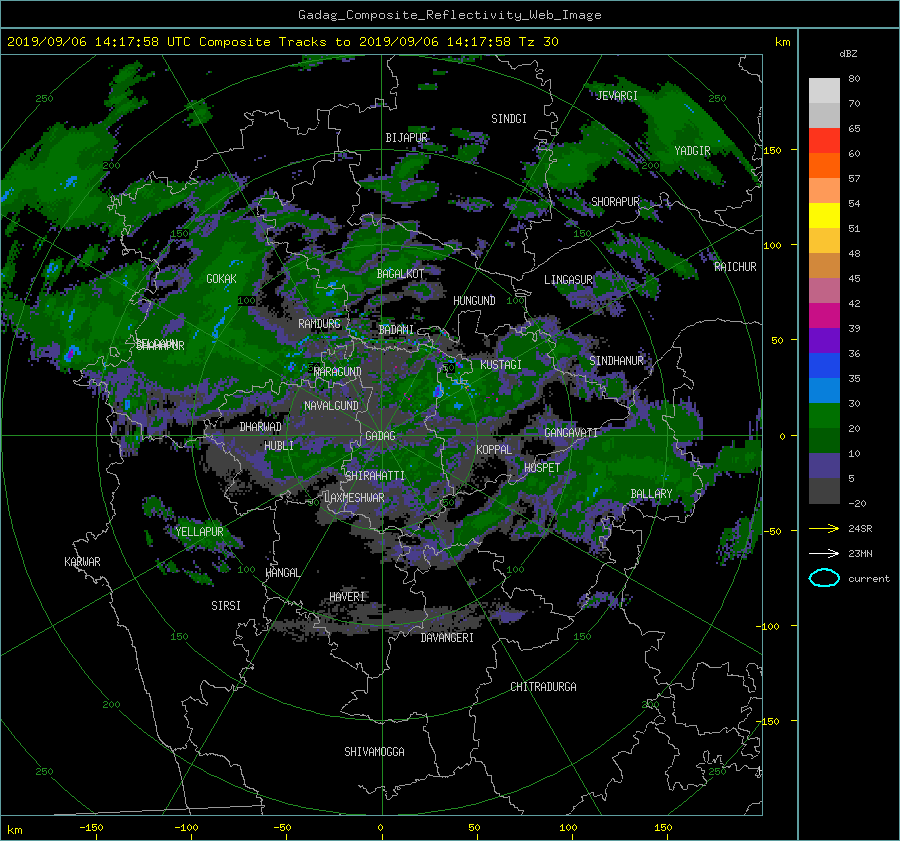Click the LAXMESHWAR city label
This screenshot has height=841, width=900.
(354, 498)
